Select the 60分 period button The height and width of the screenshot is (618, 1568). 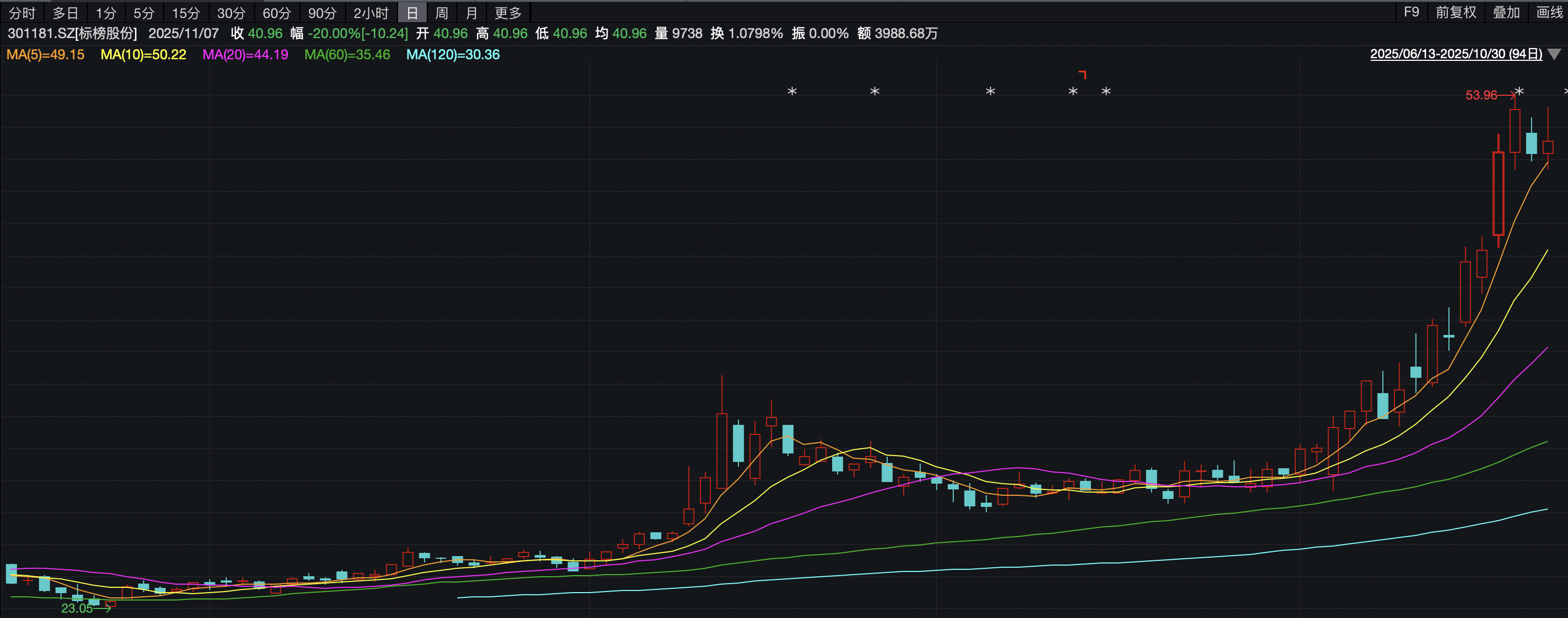[276, 13]
